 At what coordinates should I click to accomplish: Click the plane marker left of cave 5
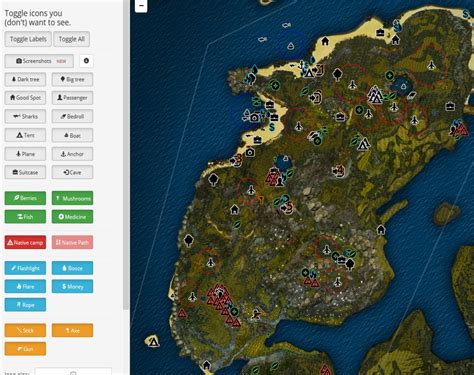click(251, 190)
